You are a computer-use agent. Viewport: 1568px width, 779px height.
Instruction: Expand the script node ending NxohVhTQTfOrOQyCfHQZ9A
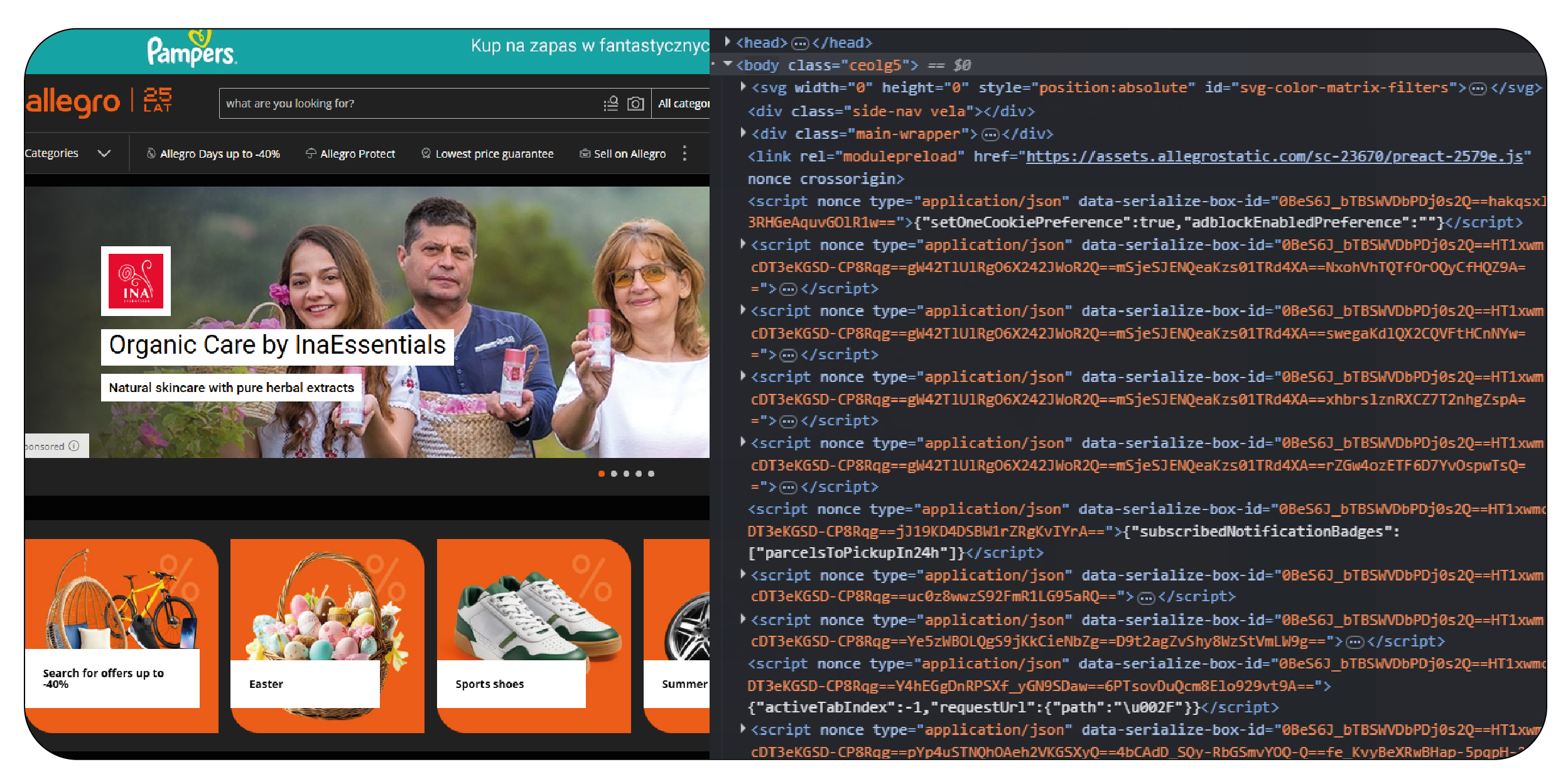point(743,244)
